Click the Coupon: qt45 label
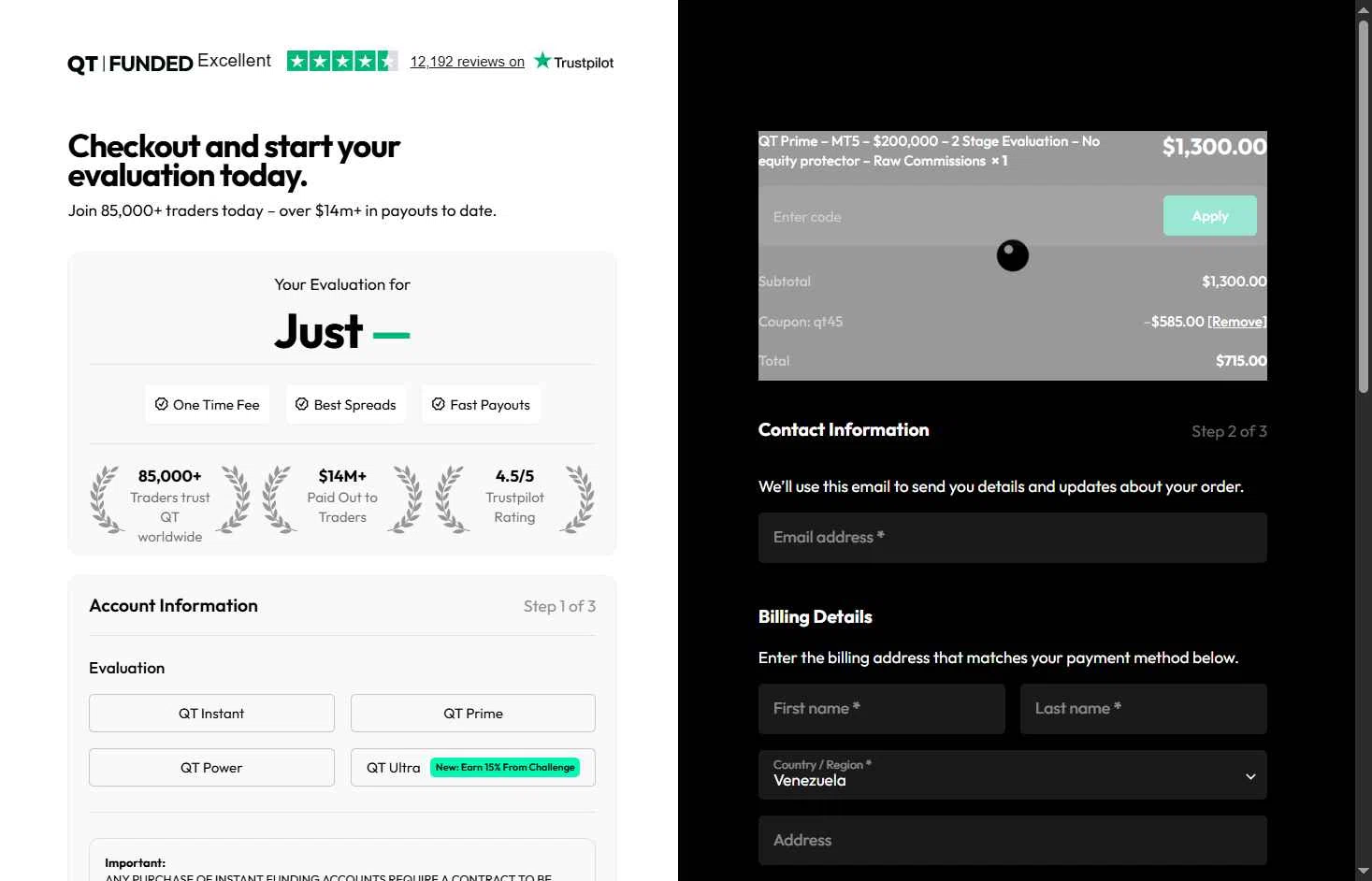Image resolution: width=1372 pixels, height=881 pixels. click(801, 322)
